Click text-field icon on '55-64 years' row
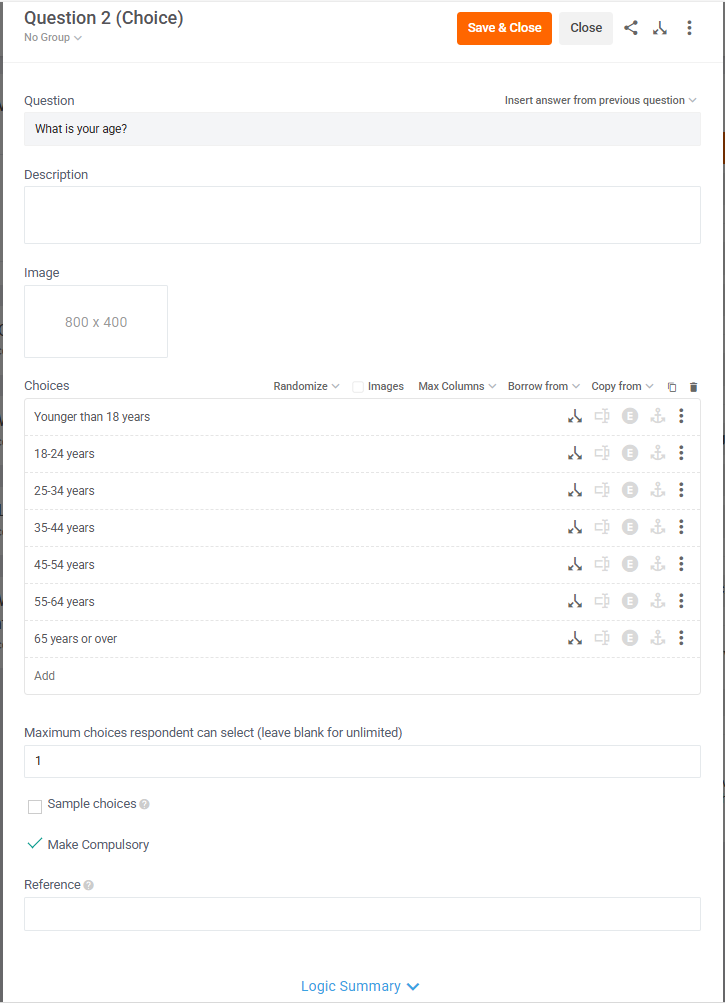This screenshot has height=1003, width=725. 602,602
